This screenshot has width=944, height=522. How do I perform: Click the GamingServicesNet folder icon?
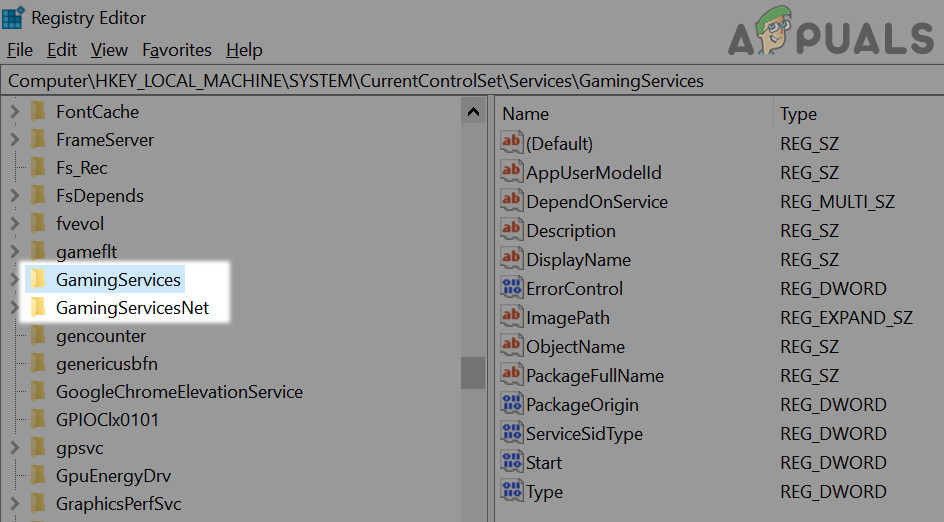pyautogui.click(x=38, y=308)
